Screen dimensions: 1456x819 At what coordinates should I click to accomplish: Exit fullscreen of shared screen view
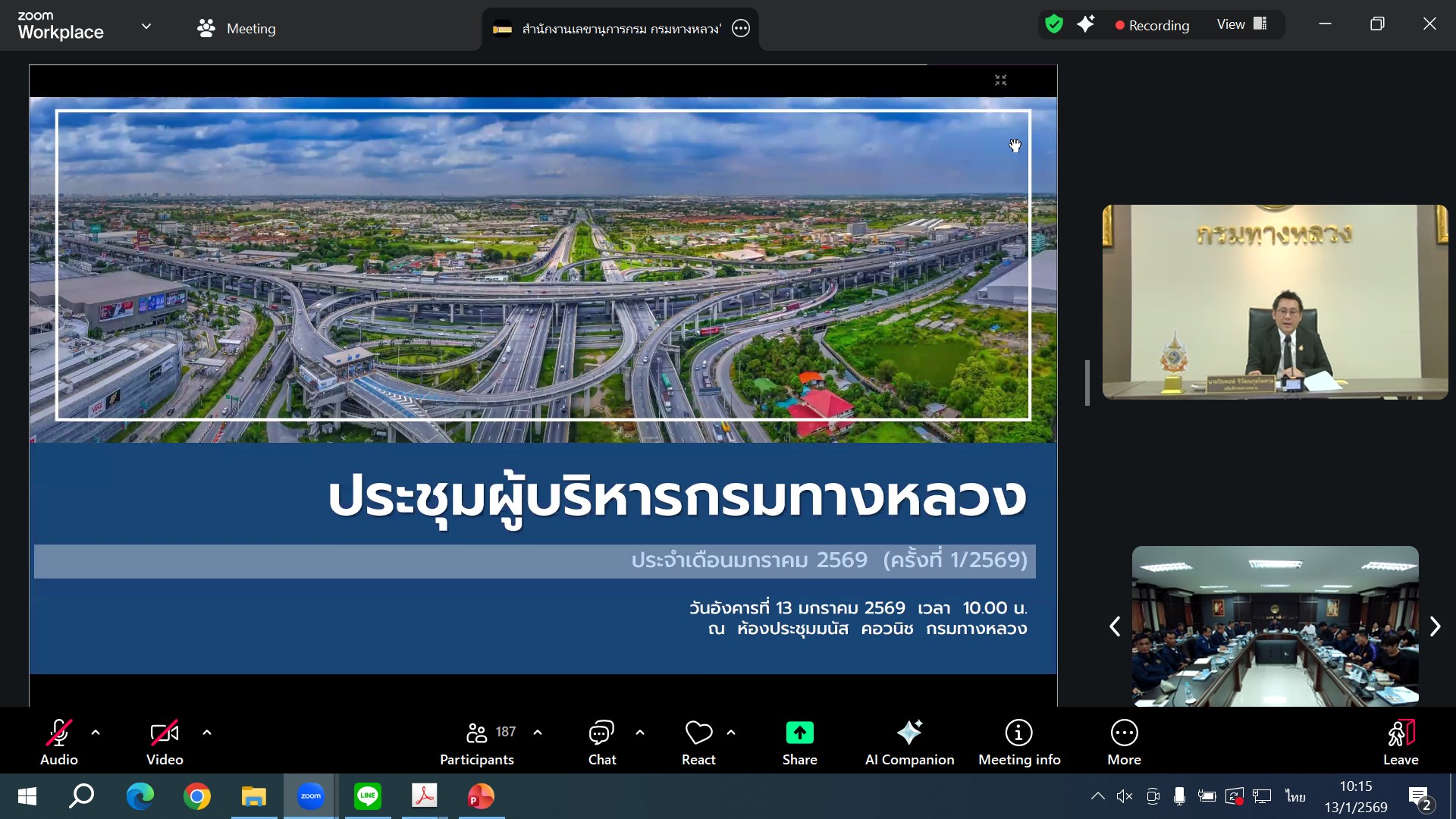click(x=1001, y=80)
